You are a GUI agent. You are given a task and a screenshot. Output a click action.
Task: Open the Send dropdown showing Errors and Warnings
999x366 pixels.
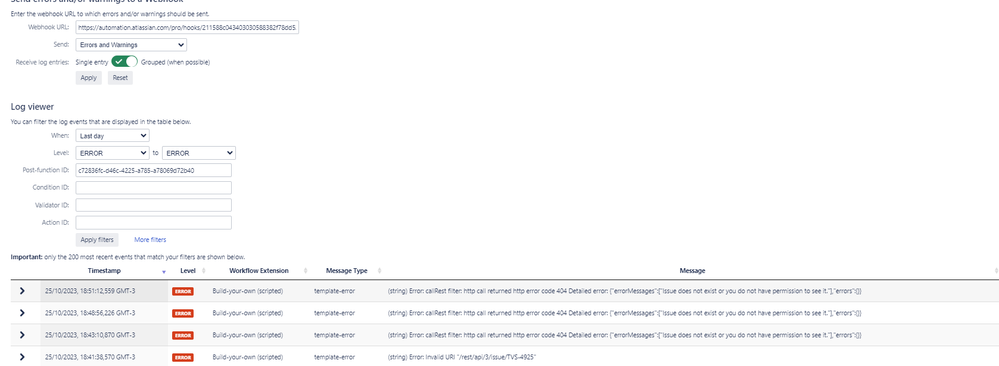131,45
